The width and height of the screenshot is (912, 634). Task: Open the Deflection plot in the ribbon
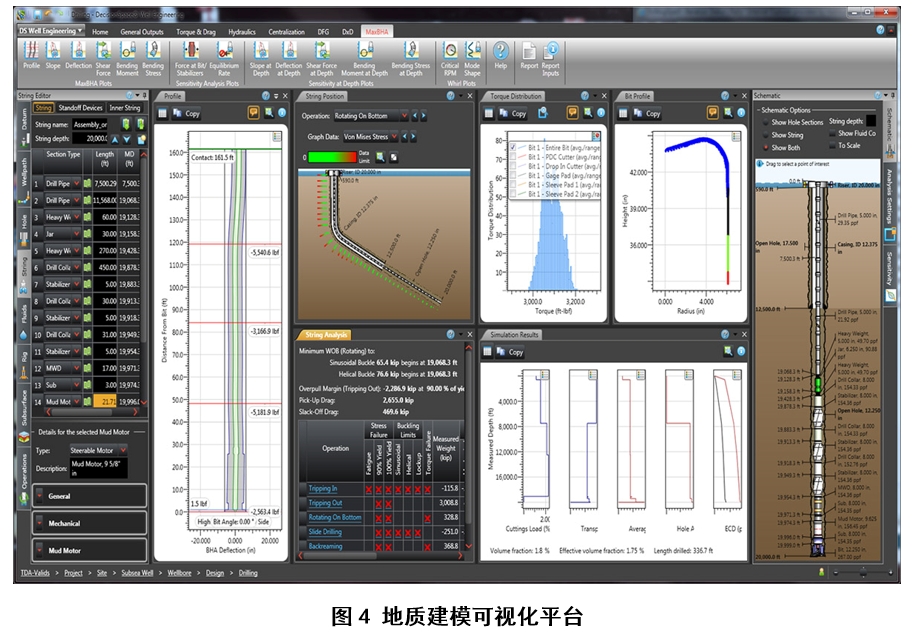pyautogui.click(x=79, y=56)
